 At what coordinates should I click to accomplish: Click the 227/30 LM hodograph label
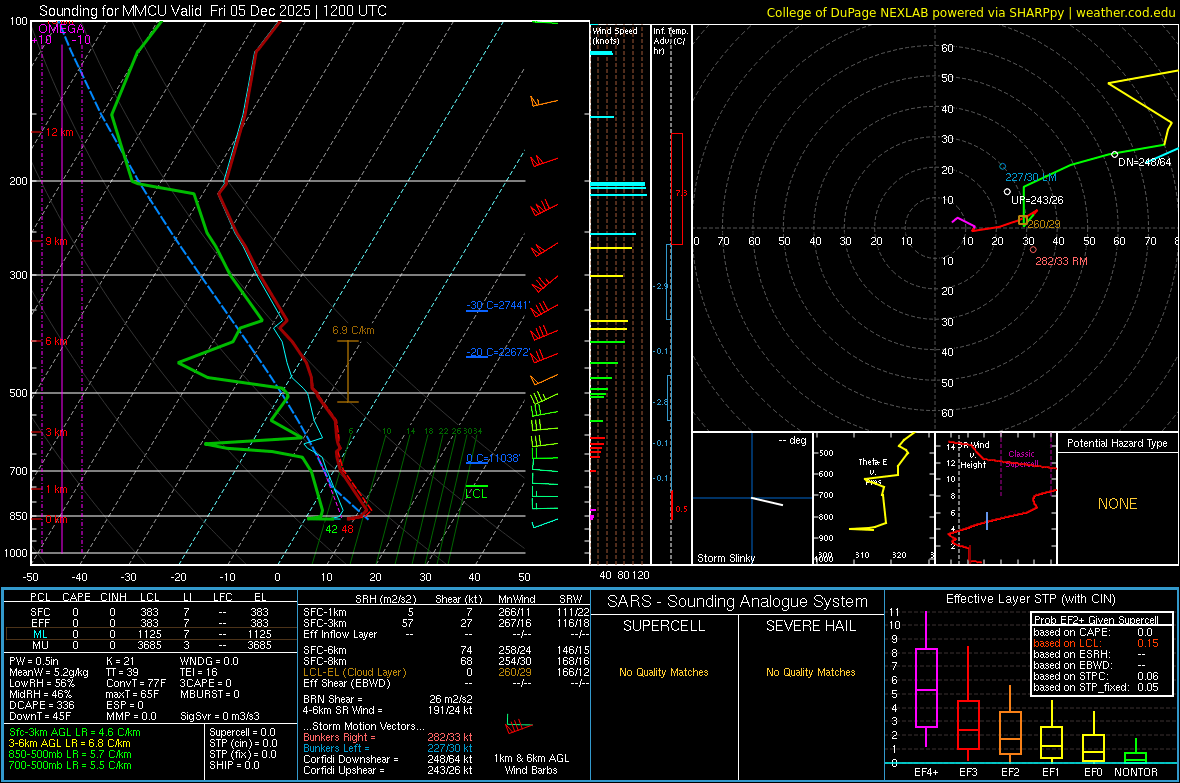click(x=1031, y=177)
